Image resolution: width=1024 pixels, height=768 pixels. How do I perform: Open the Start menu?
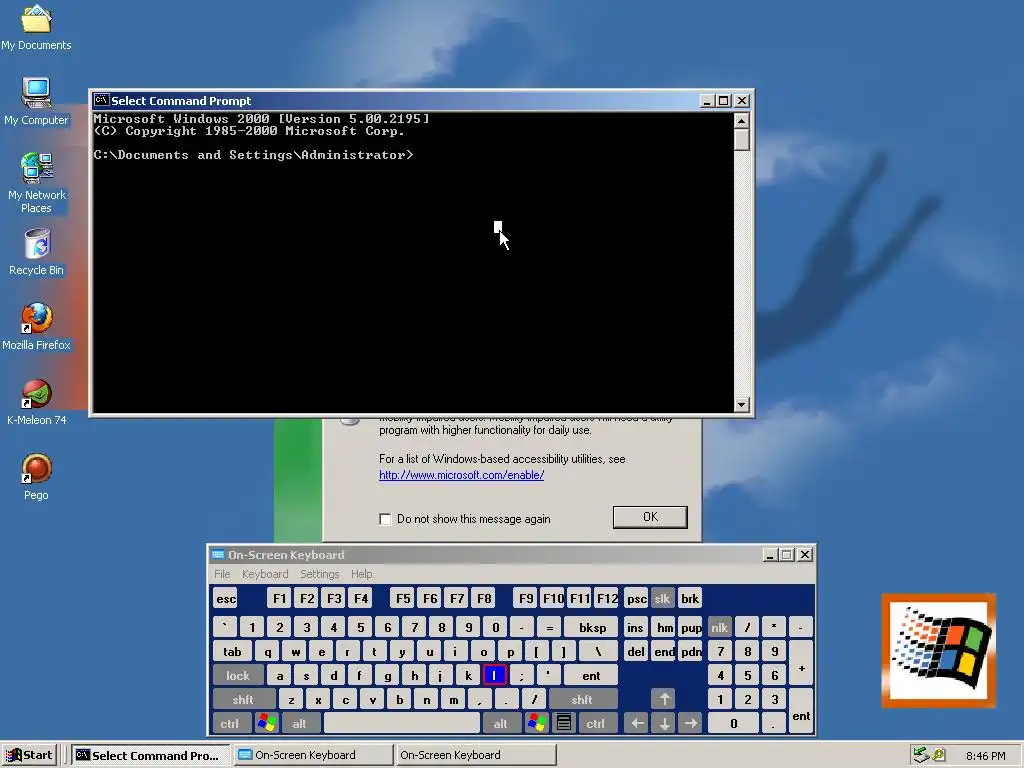coord(30,755)
